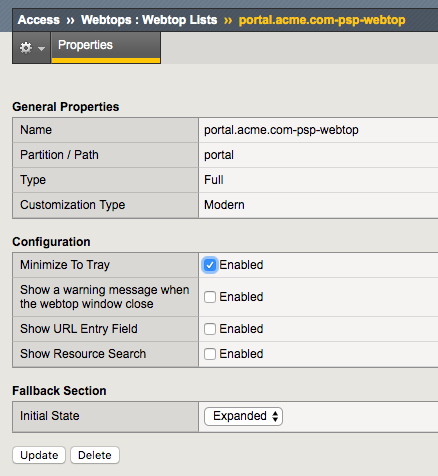Enable Show URL Entry Field checkbox
This screenshot has height=476, width=438.
pyautogui.click(x=210, y=329)
